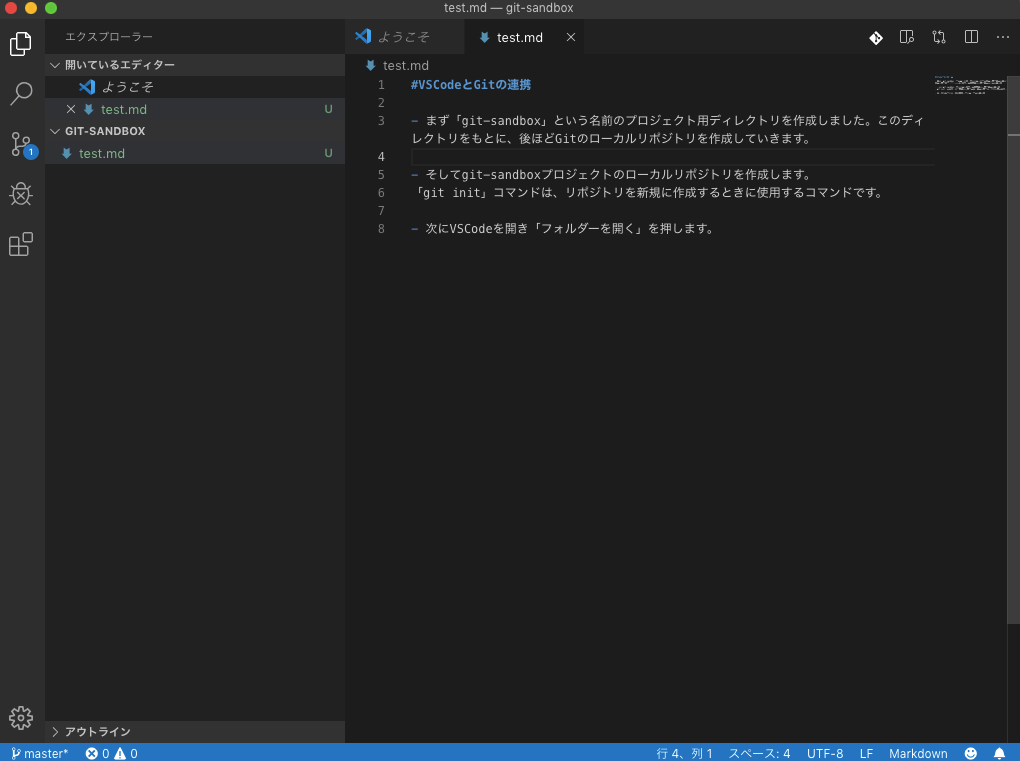The width and height of the screenshot is (1020, 761).
Task: Open the Manage gear menu
Action: click(21, 717)
